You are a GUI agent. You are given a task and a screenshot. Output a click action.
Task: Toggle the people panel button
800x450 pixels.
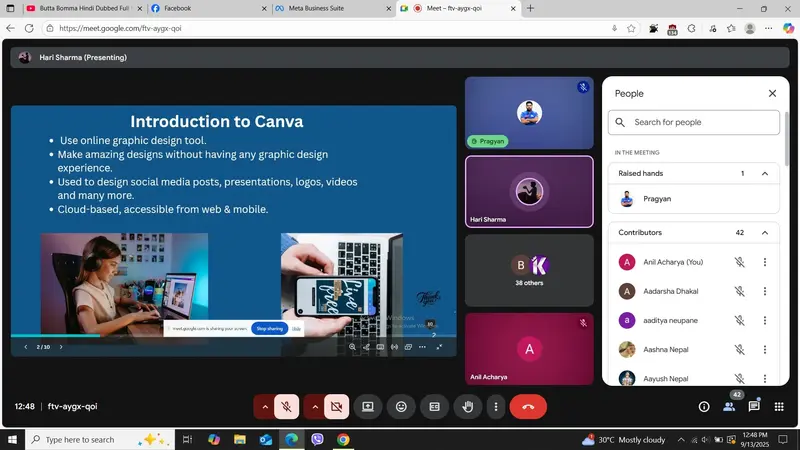(729, 407)
